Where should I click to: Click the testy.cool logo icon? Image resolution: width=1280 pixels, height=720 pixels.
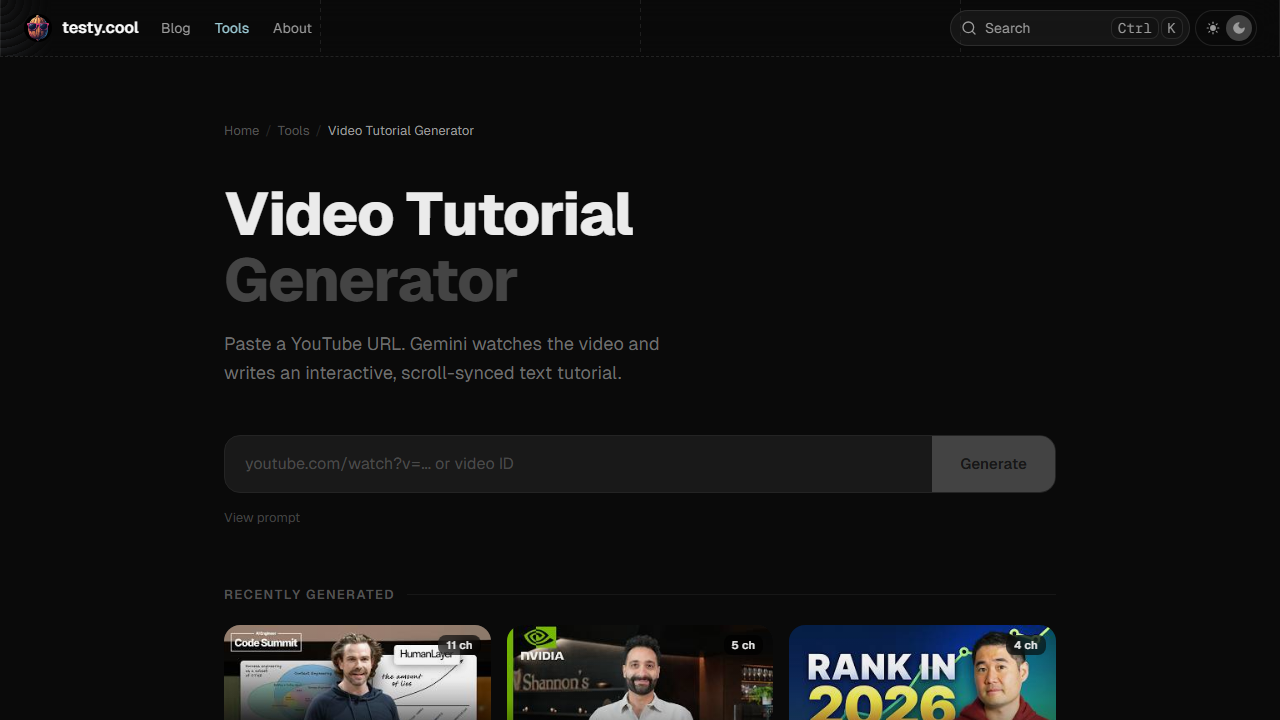point(38,28)
